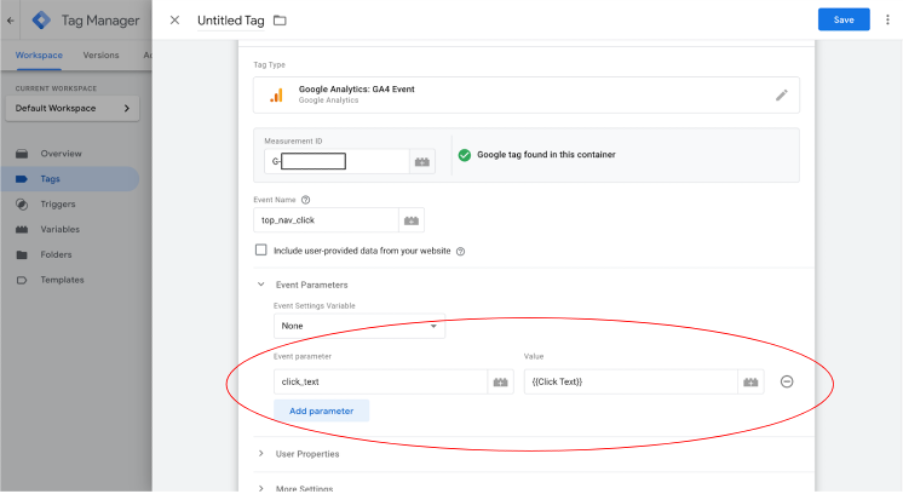
Task: Edit tag type with the pencil icon
Action: [x=781, y=95]
